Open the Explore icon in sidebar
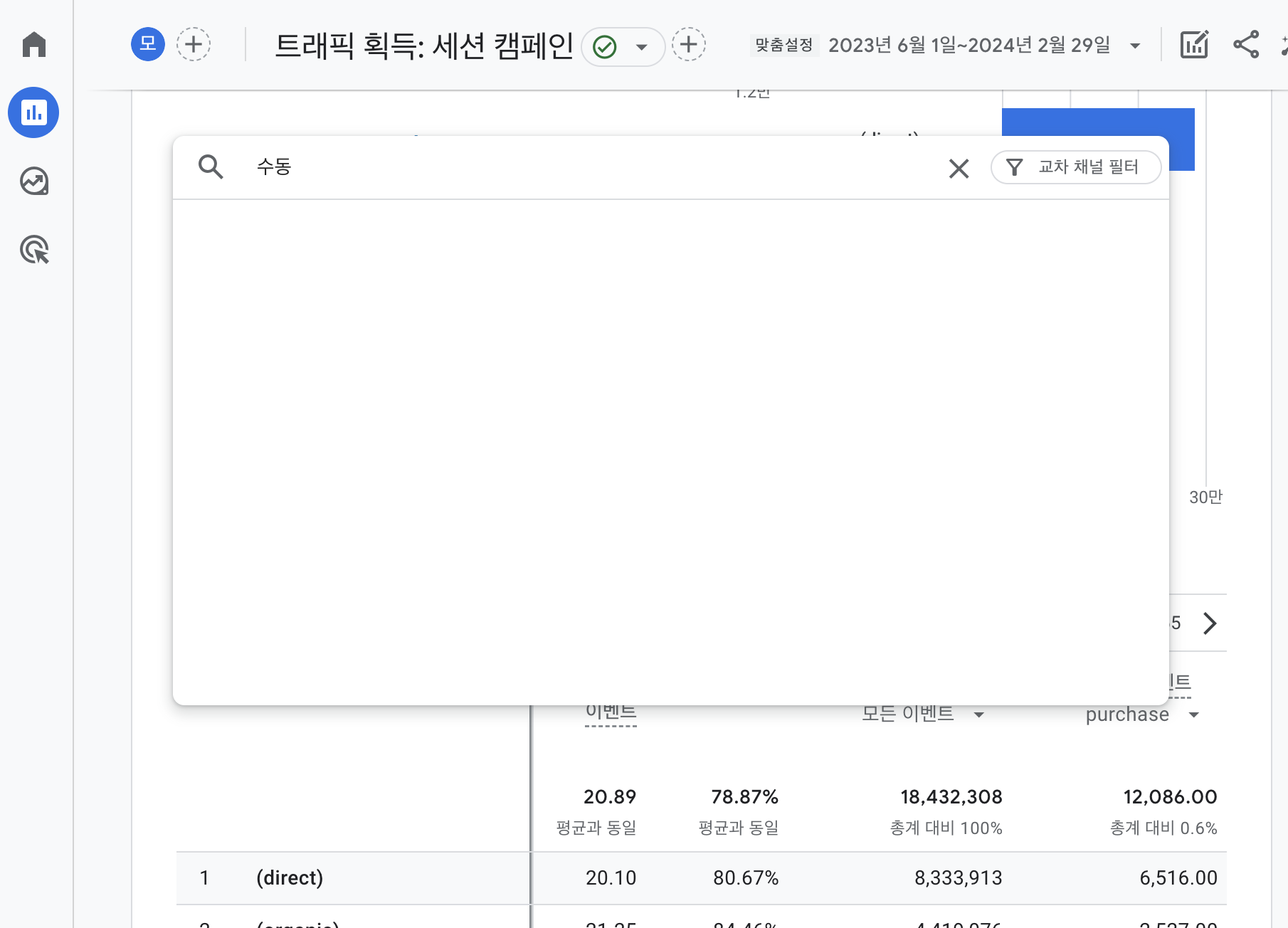 (34, 181)
